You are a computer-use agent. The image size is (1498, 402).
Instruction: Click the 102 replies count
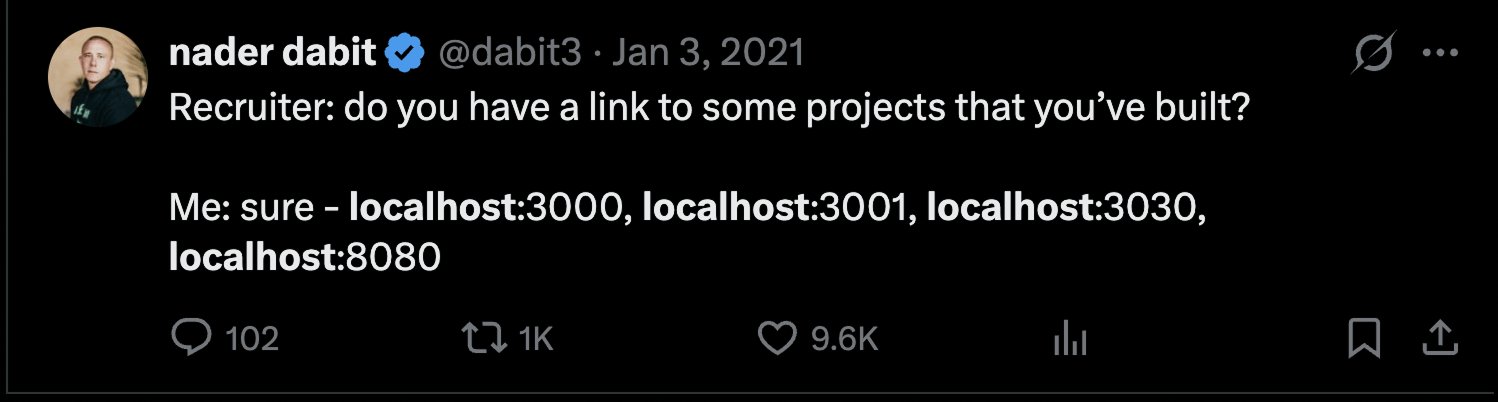tap(252, 340)
